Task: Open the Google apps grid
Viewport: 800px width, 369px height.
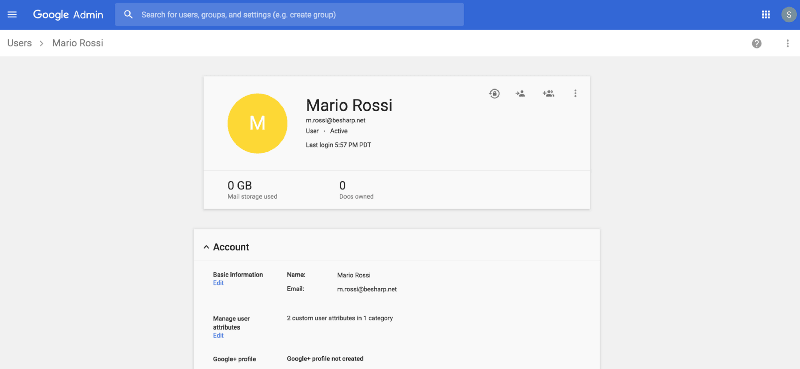Action: coord(766,15)
